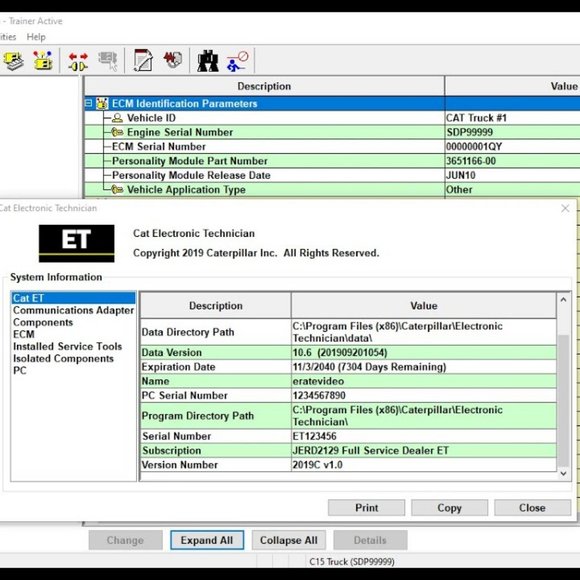Click the Close button in the dialog
This screenshot has height=580, width=580.
coord(532,508)
